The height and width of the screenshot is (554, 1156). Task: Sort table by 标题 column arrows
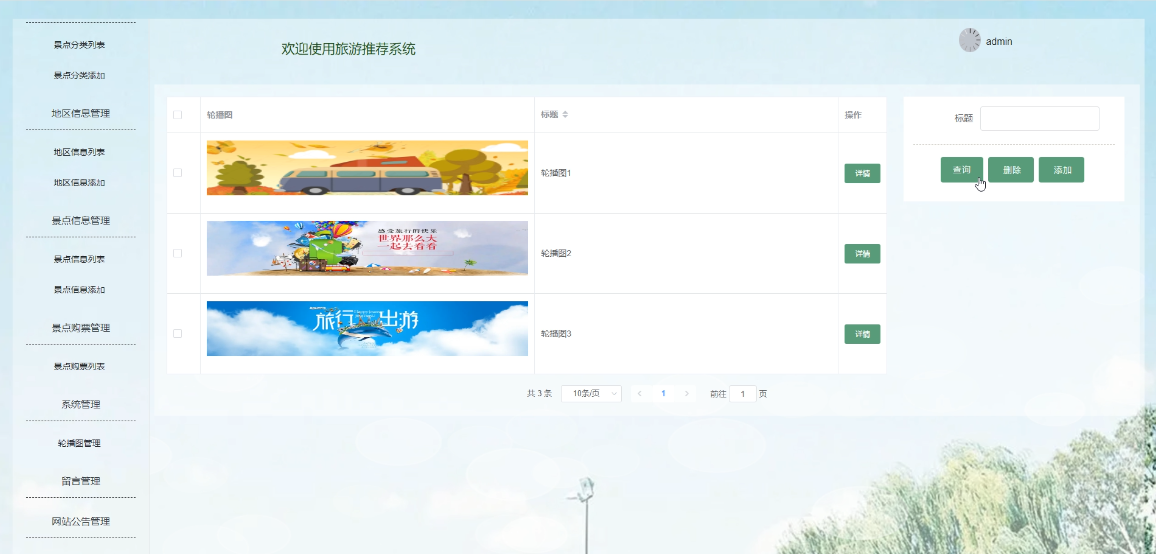565,115
